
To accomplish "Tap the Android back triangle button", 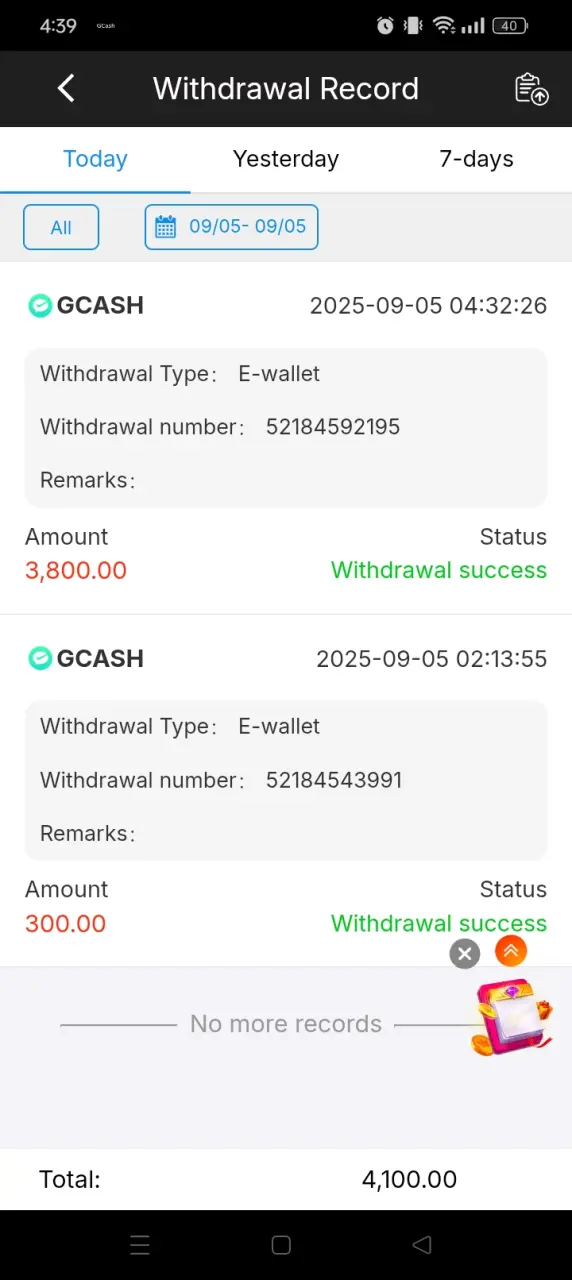I will (x=422, y=1245).
